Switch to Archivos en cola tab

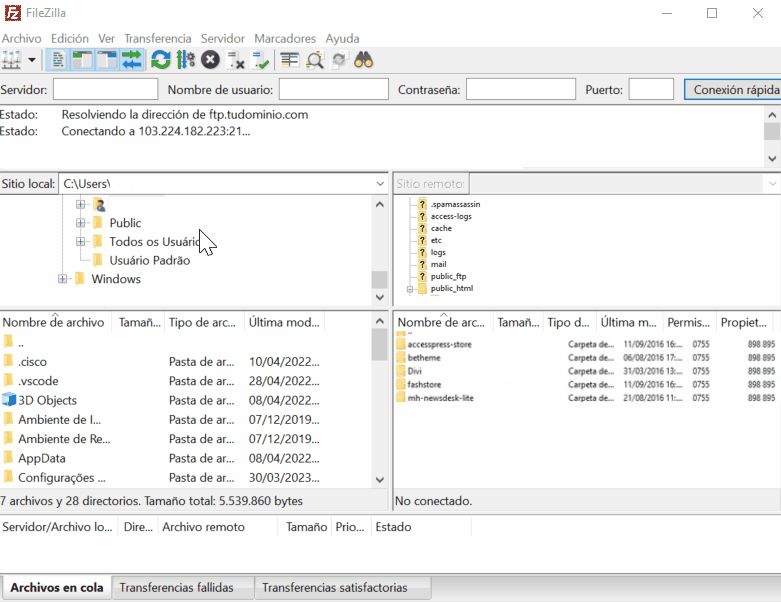[57, 588]
